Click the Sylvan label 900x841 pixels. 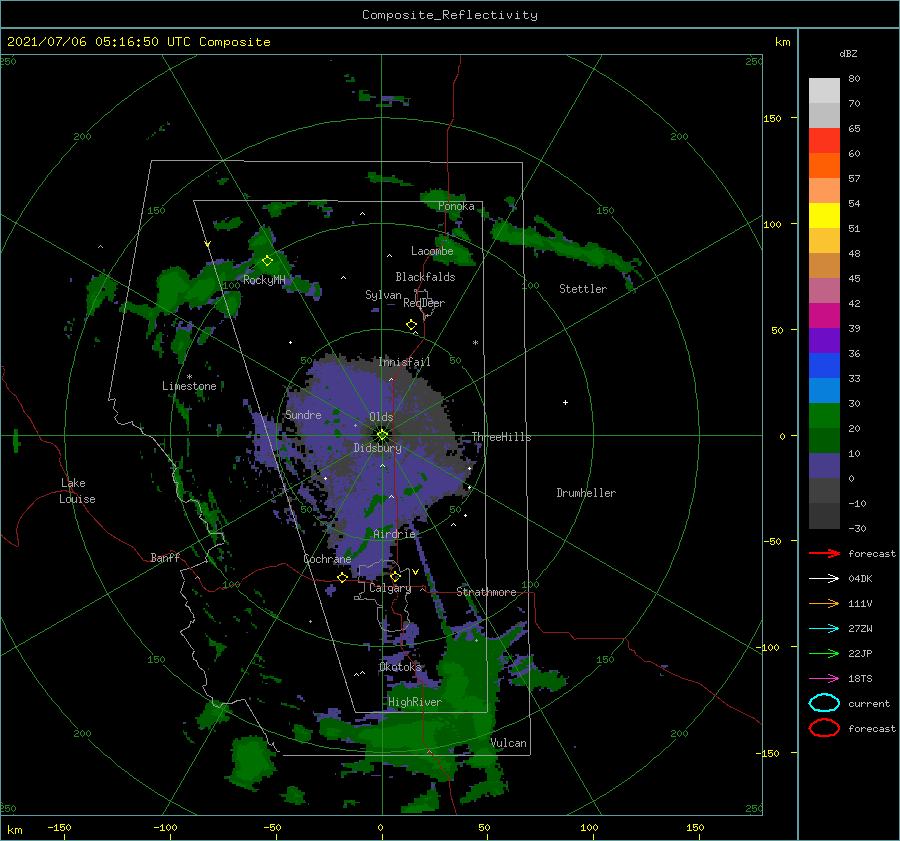click(x=383, y=295)
